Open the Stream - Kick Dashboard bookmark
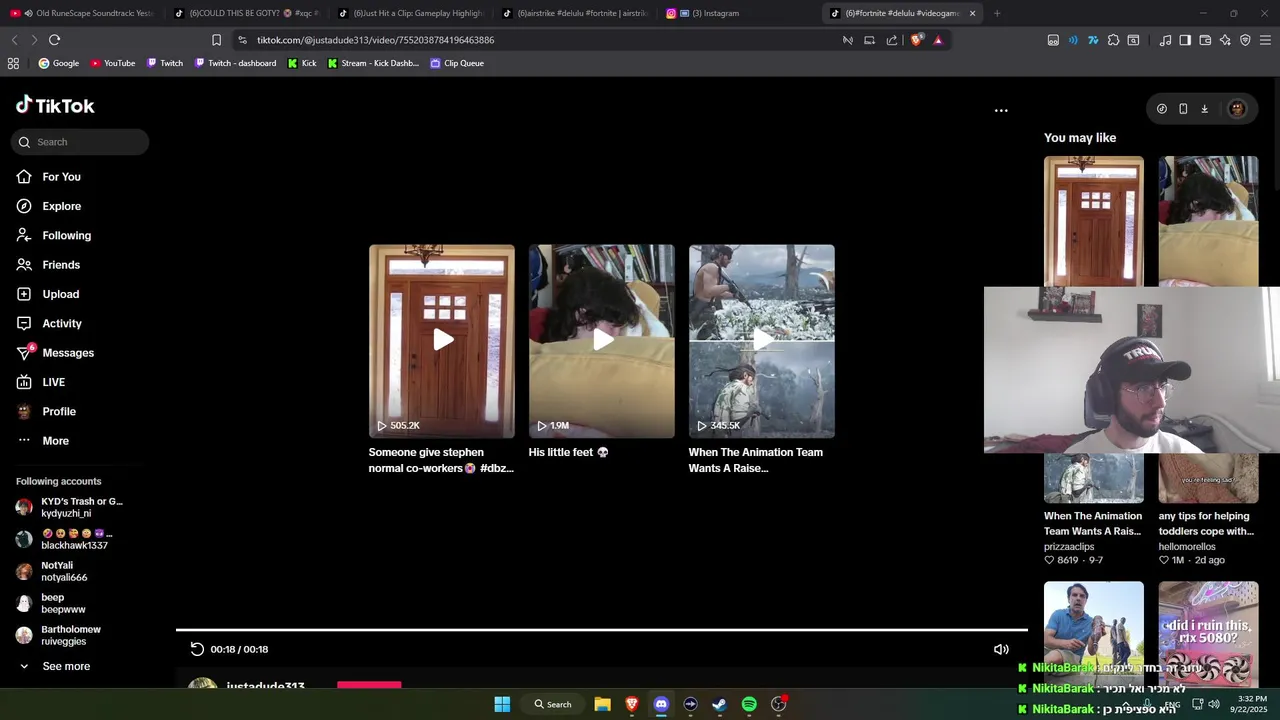The image size is (1280, 720). tap(373, 63)
